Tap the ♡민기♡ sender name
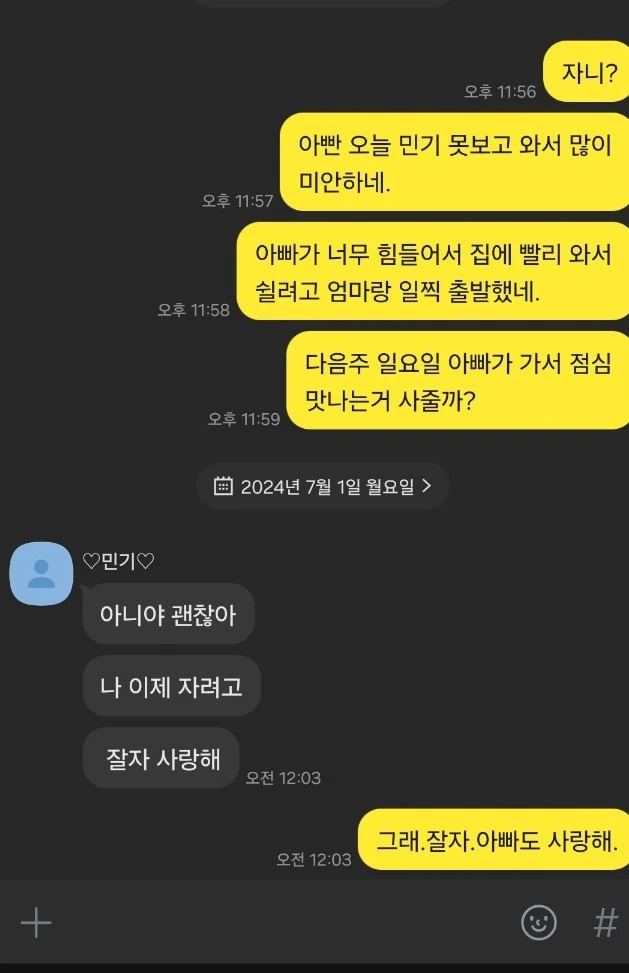The height and width of the screenshot is (973, 629). pyautogui.click(x=118, y=562)
